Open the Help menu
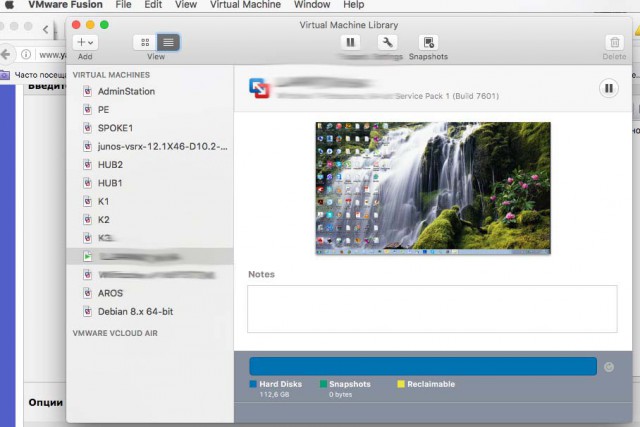640x427 pixels. 353,5
